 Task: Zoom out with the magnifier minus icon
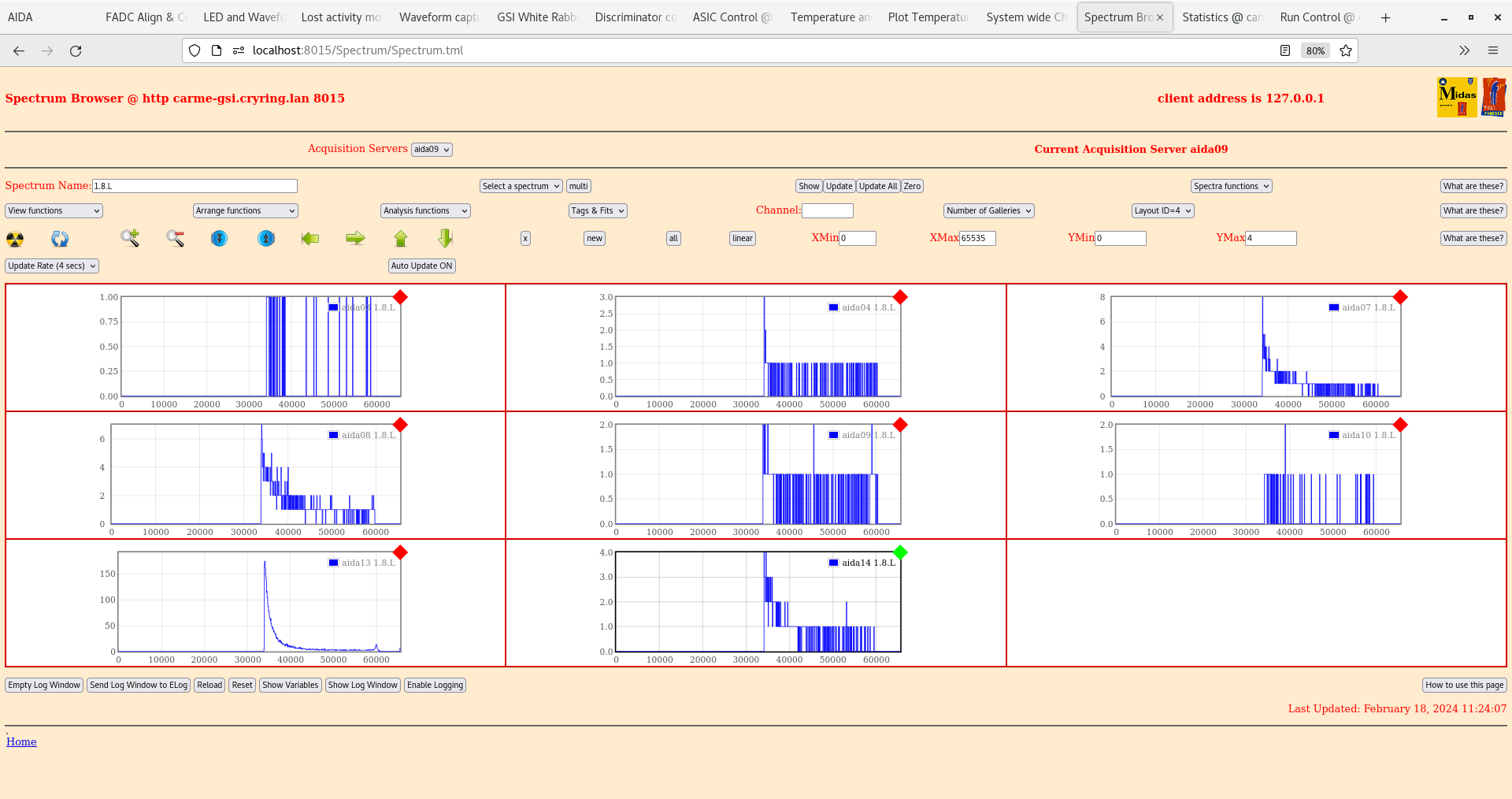point(175,238)
